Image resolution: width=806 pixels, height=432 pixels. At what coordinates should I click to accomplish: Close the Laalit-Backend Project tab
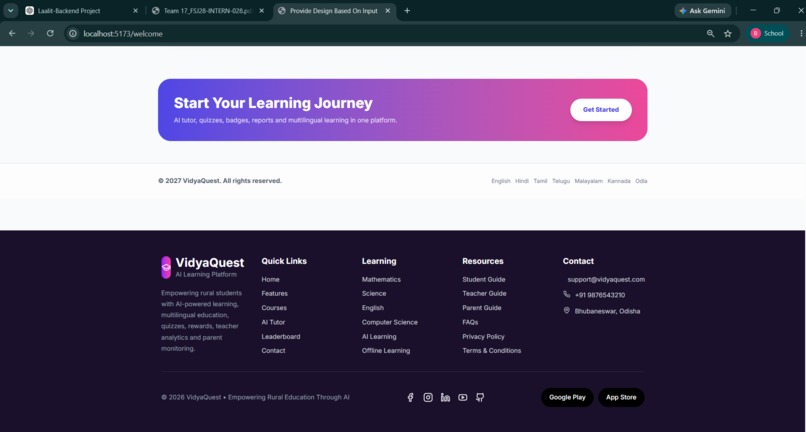click(x=135, y=11)
